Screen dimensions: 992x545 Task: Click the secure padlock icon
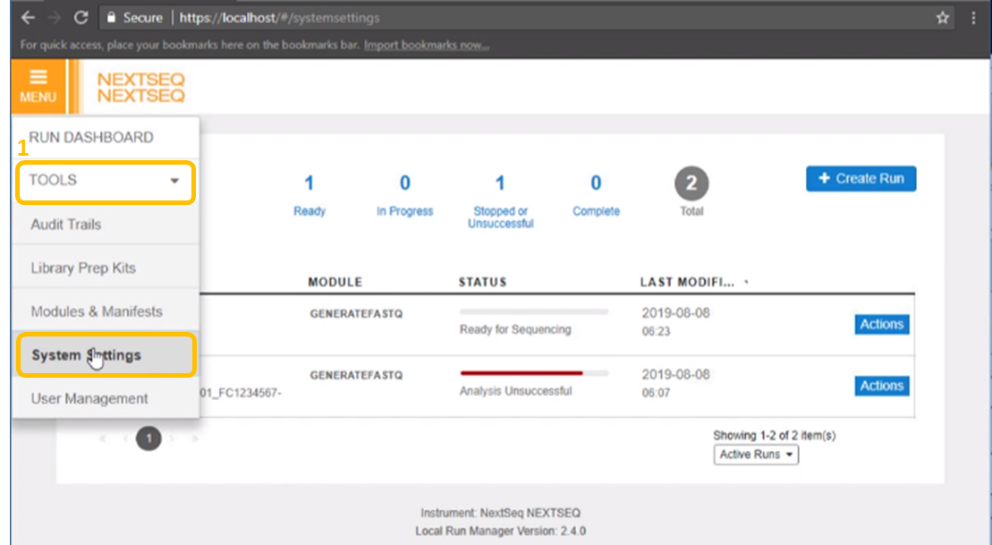click(x=113, y=18)
